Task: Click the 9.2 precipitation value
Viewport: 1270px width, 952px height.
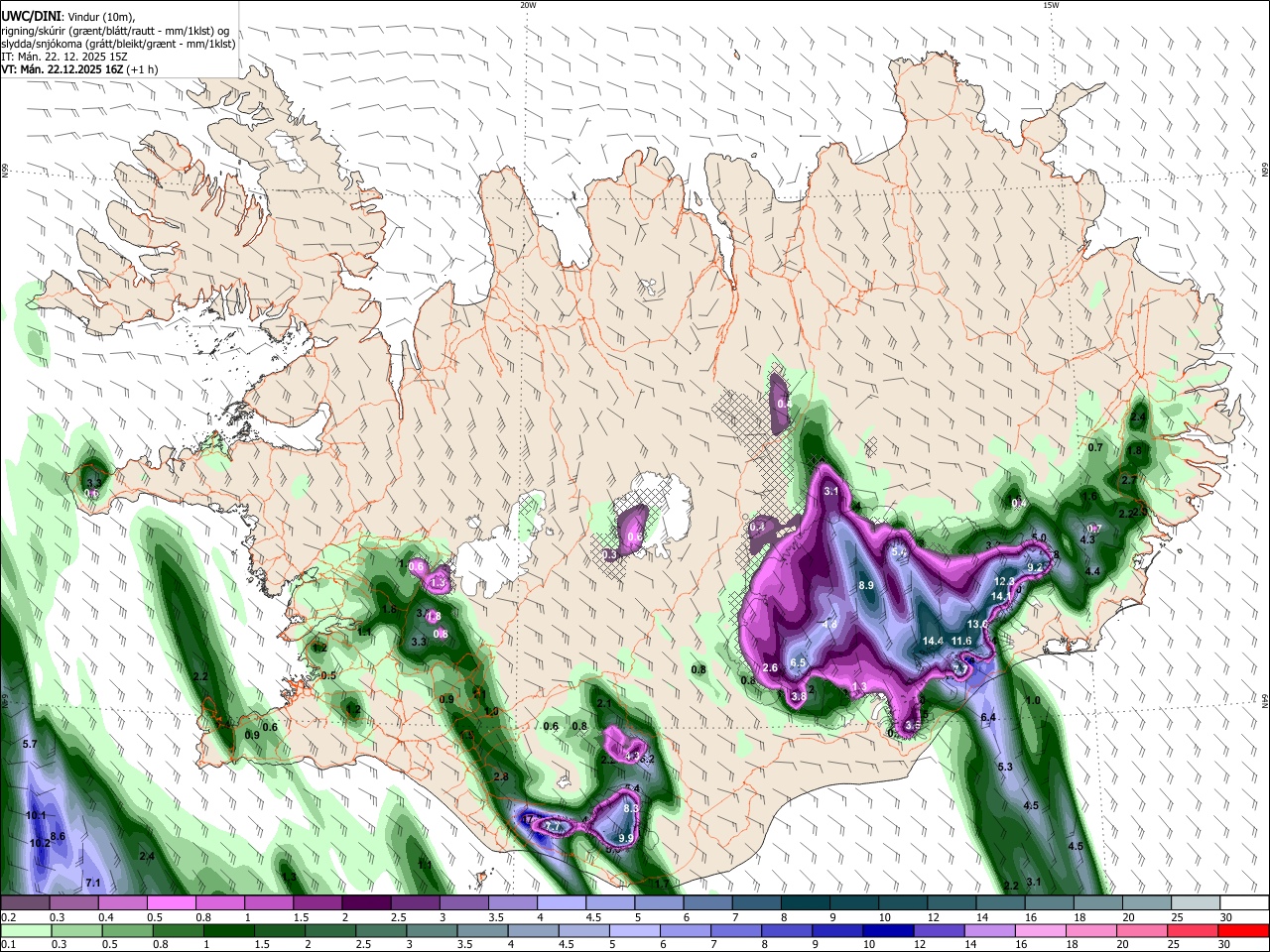Action: [1035, 567]
